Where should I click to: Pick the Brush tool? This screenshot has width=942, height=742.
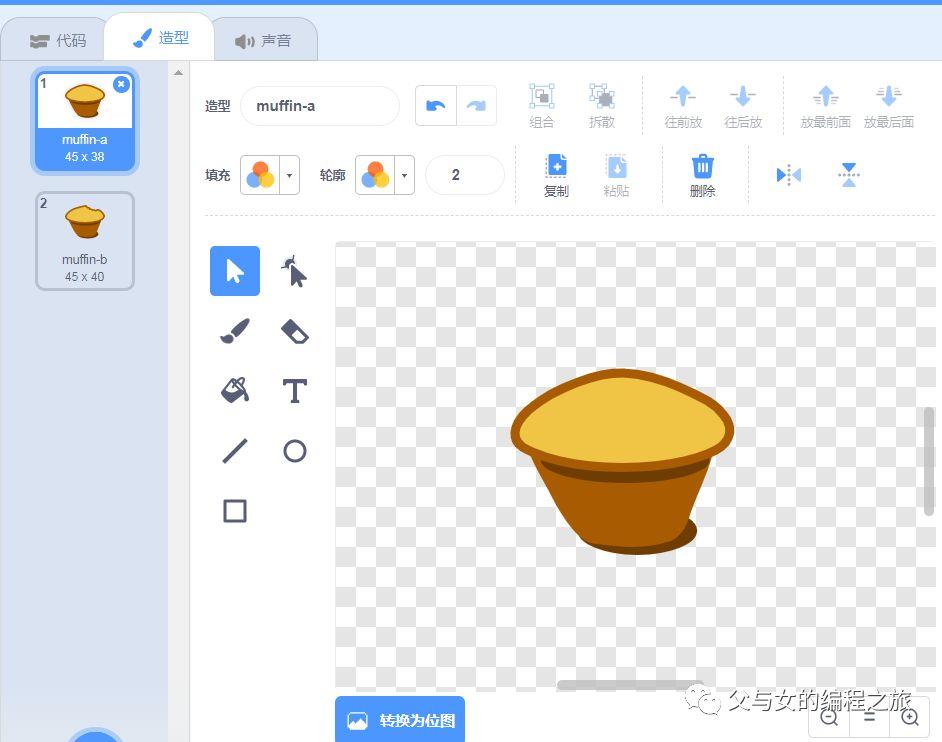pyautogui.click(x=235, y=331)
